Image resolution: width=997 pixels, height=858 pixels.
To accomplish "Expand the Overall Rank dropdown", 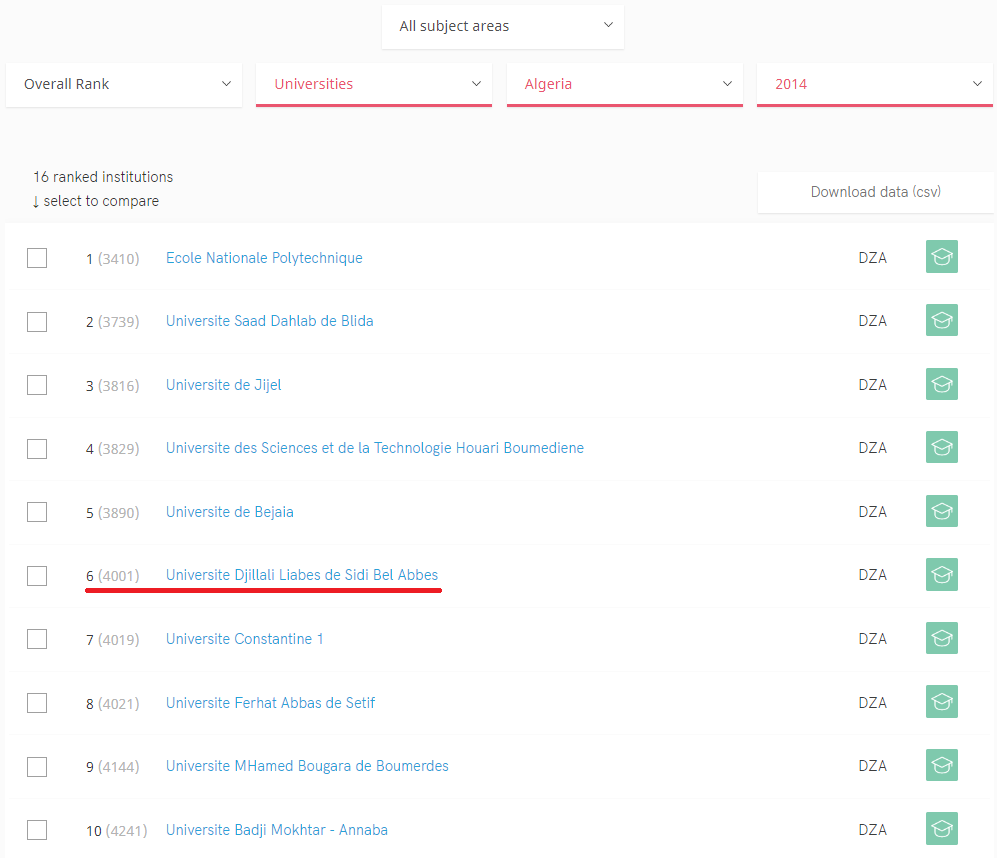I will (124, 84).
